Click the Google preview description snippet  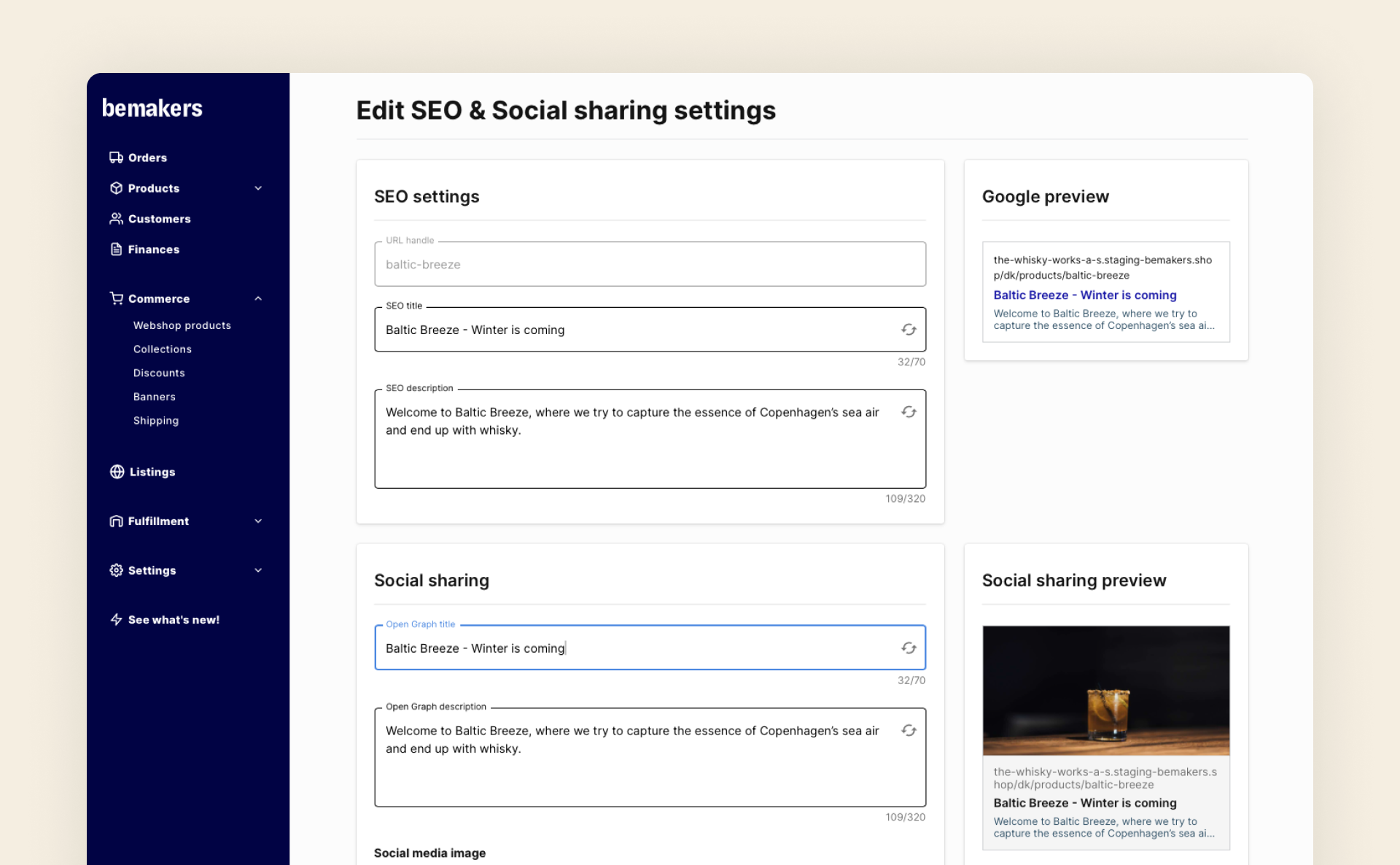click(1103, 319)
